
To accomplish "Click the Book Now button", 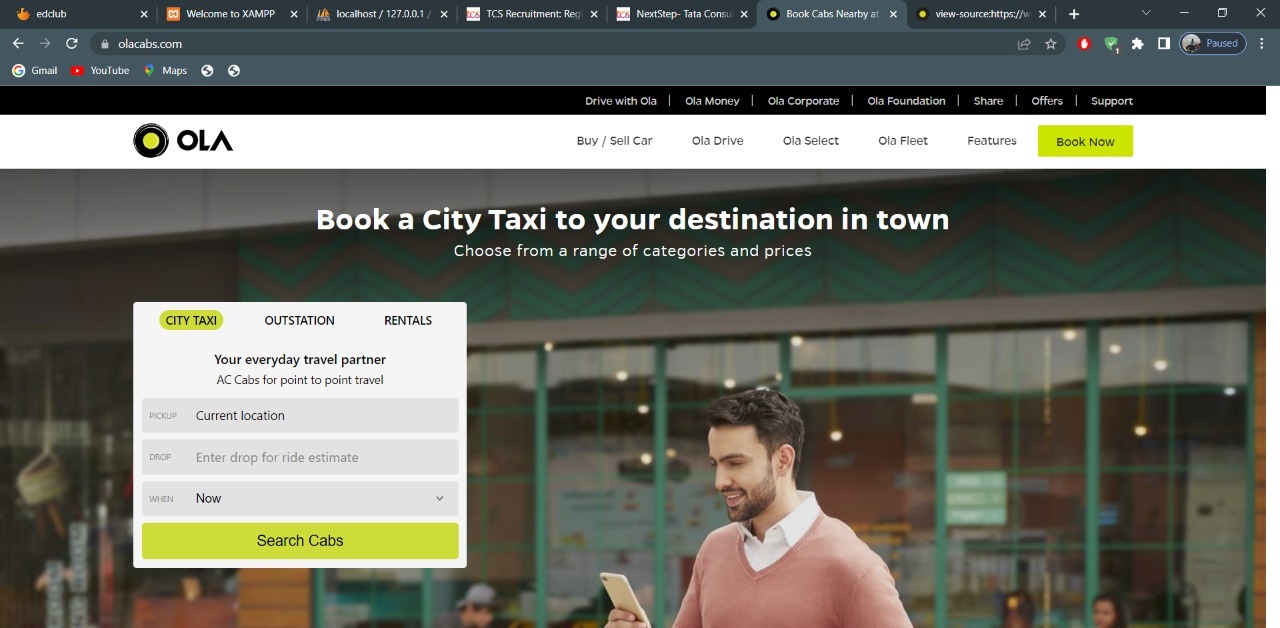I will [x=1085, y=141].
